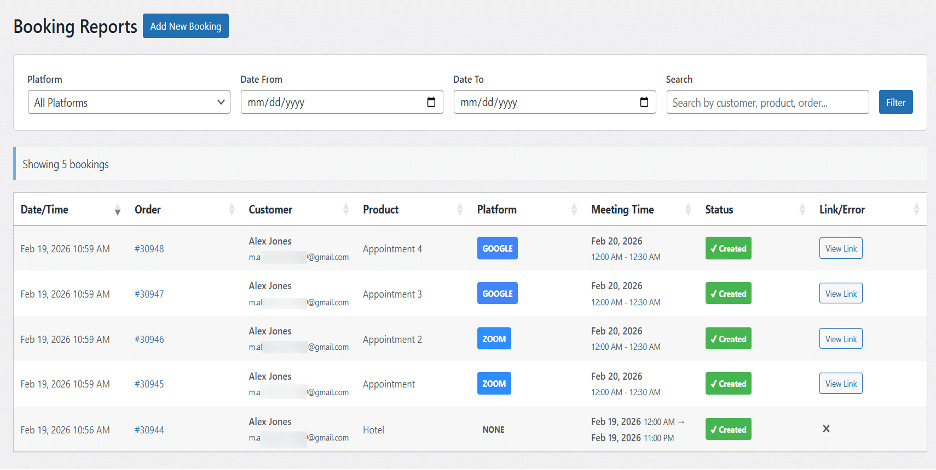Open order #30946 link

tap(149, 339)
